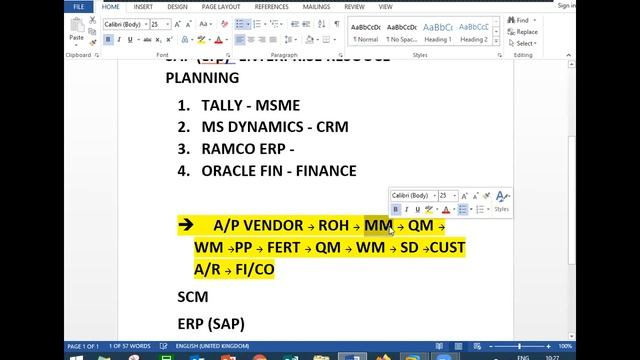The width and height of the screenshot is (640, 360).
Task: Open the Numbering list dropdown in ribbon
Action: click(265, 24)
